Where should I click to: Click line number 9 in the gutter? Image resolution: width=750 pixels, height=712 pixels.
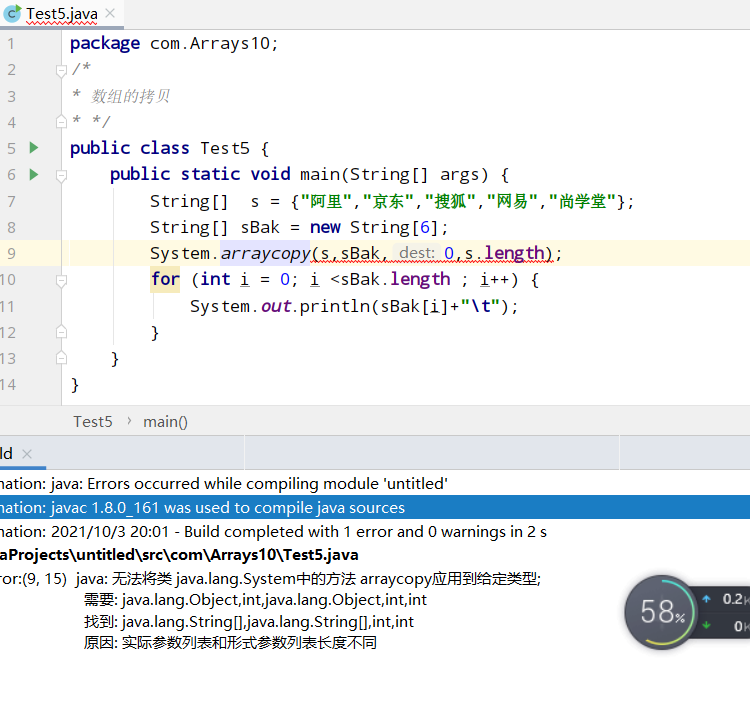click(x=11, y=253)
